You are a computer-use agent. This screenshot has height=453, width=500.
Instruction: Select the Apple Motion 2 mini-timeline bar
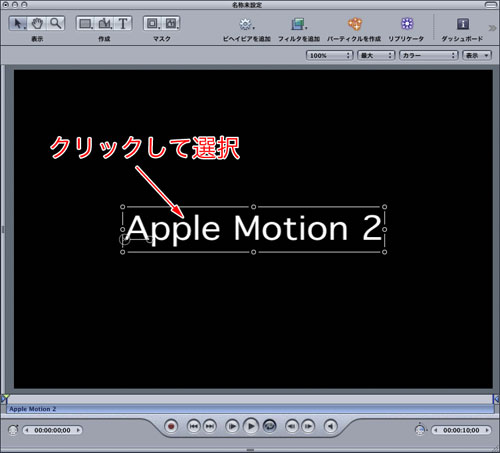point(250,409)
